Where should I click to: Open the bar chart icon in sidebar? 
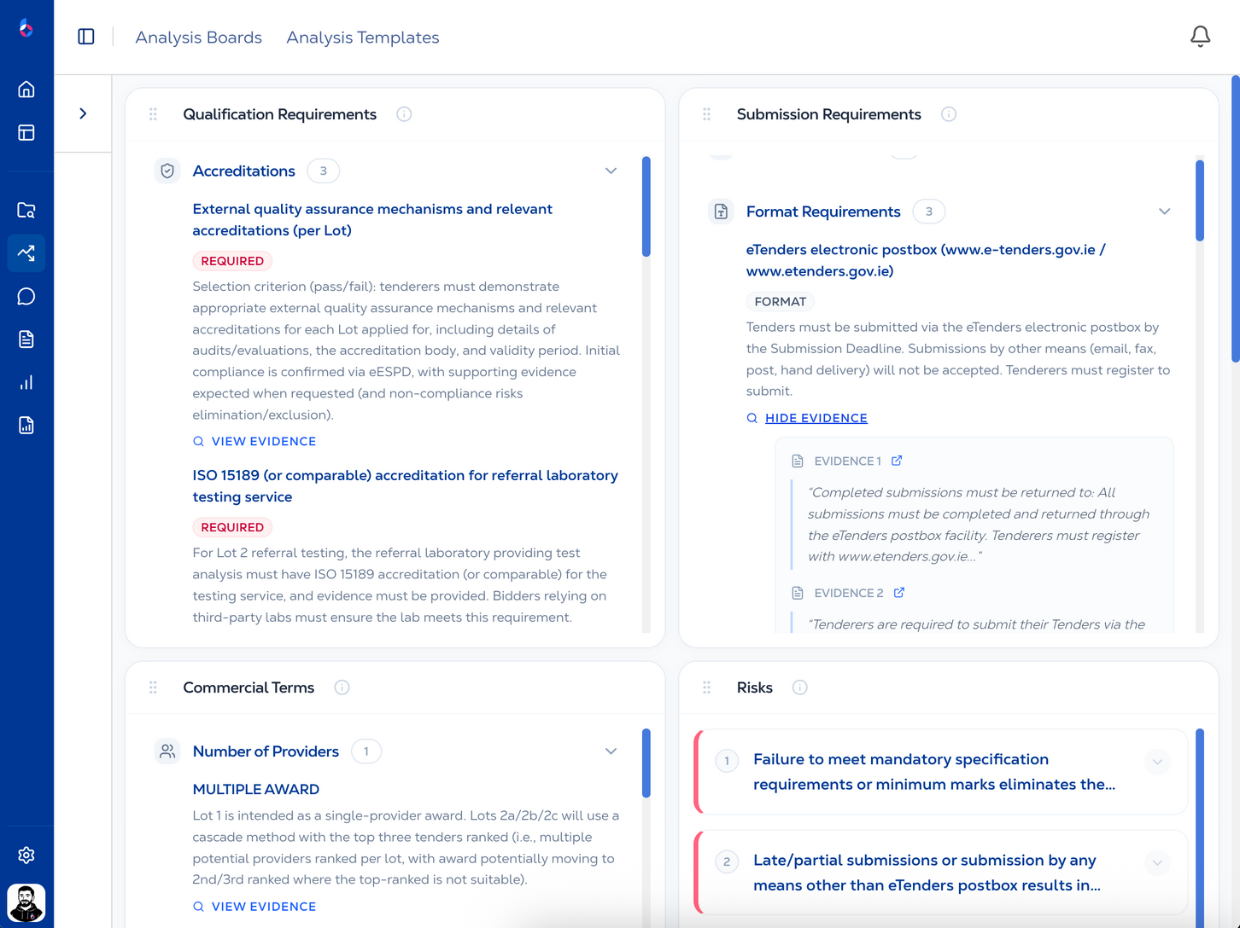pos(27,383)
